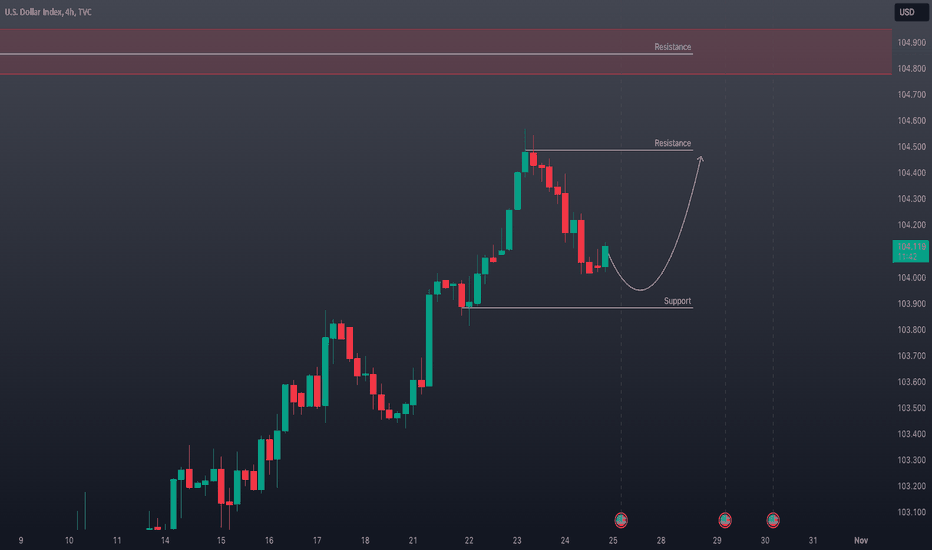The height and width of the screenshot is (550, 932).
Task: Click the 103.900 price axis label
Action: [911, 304]
